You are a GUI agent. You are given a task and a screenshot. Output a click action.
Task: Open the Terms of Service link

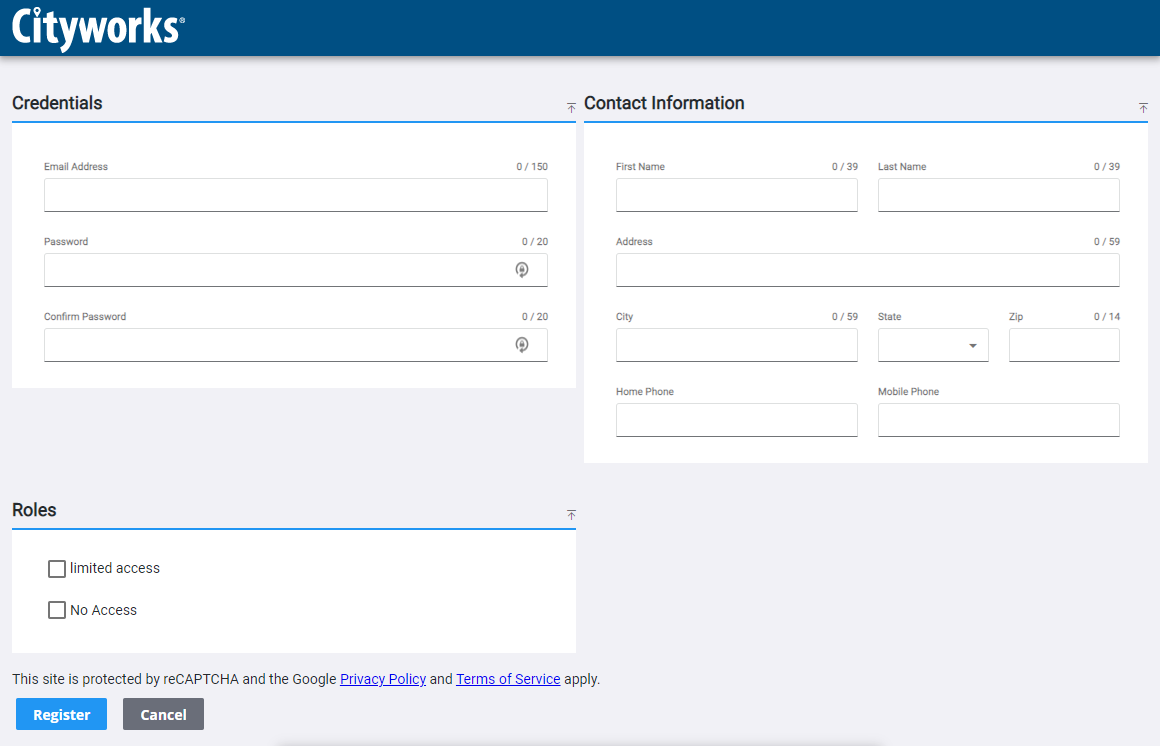(x=508, y=679)
